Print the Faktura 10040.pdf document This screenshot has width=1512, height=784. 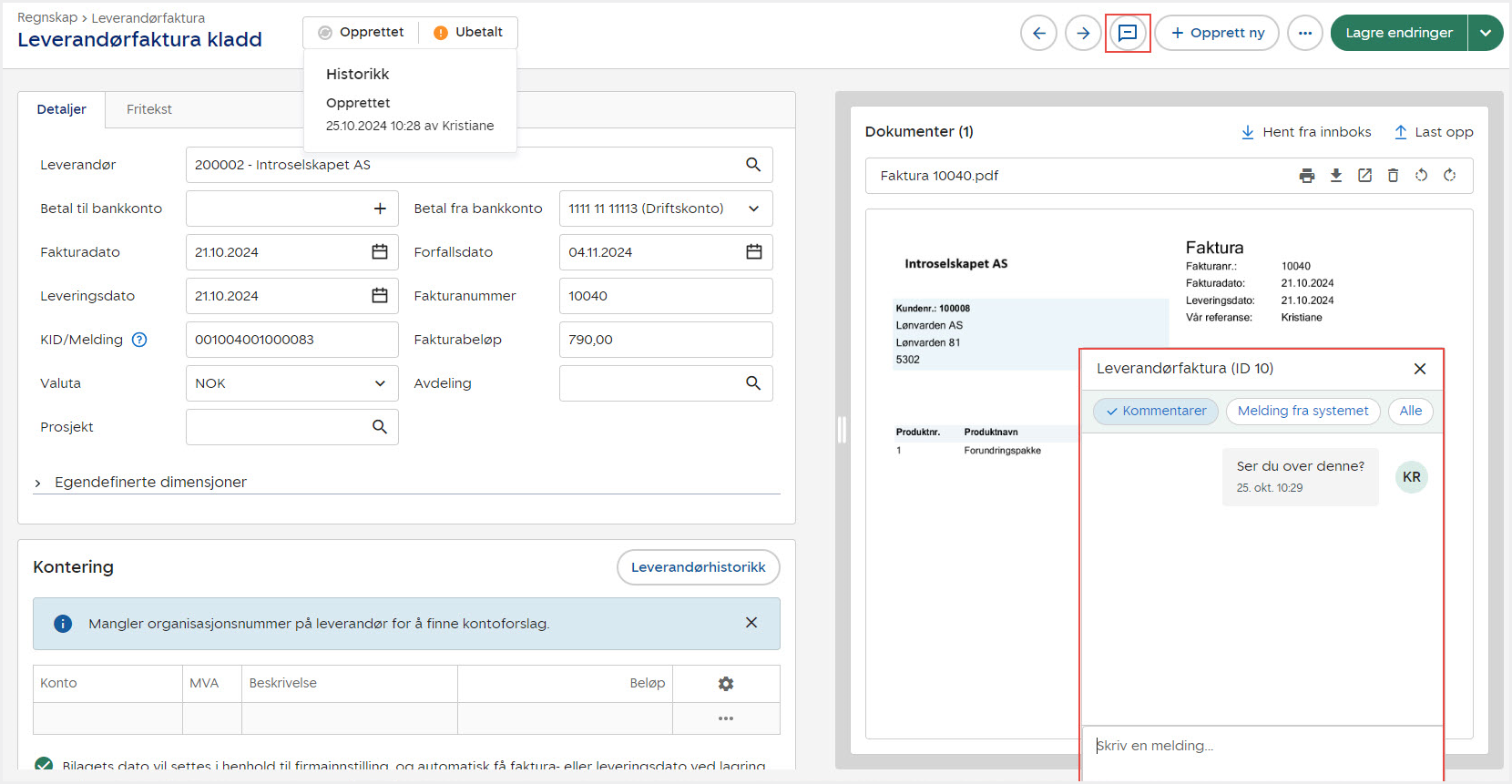[1307, 176]
